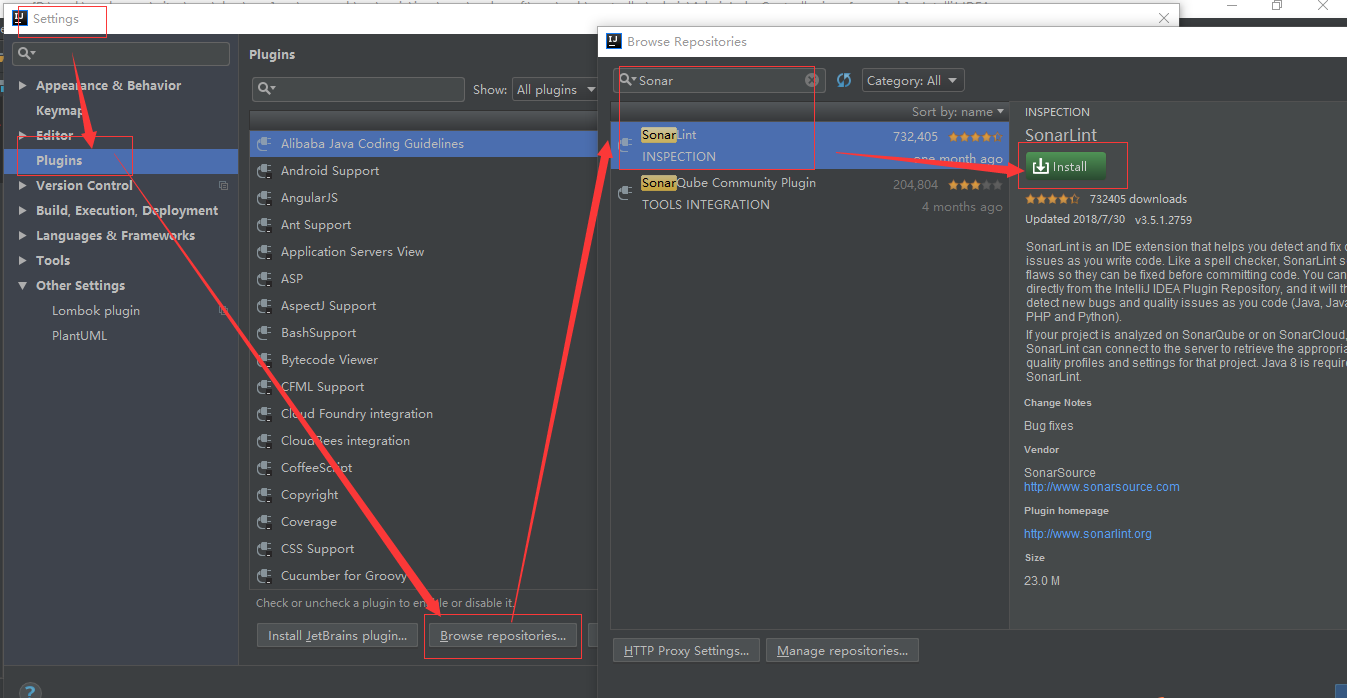1347x698 pixels.
Task: Click the project-level icon next to Lombok plugin
Action: 223,310
